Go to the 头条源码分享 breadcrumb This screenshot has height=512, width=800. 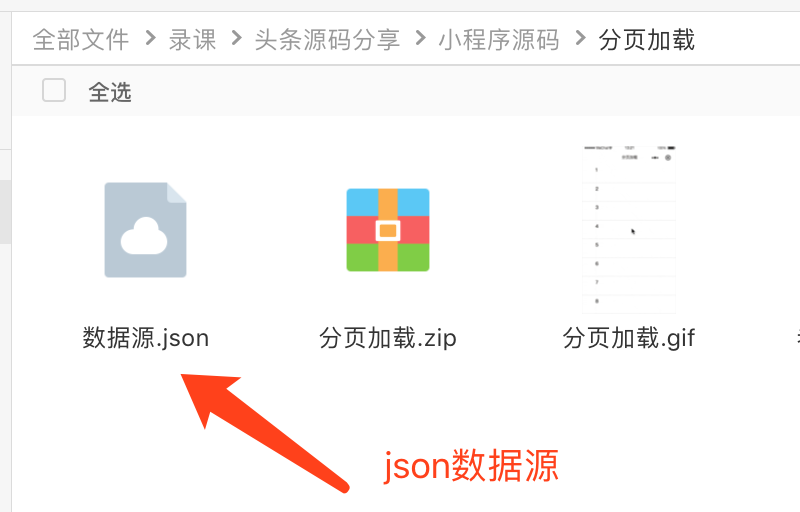(x=327, y=40)
